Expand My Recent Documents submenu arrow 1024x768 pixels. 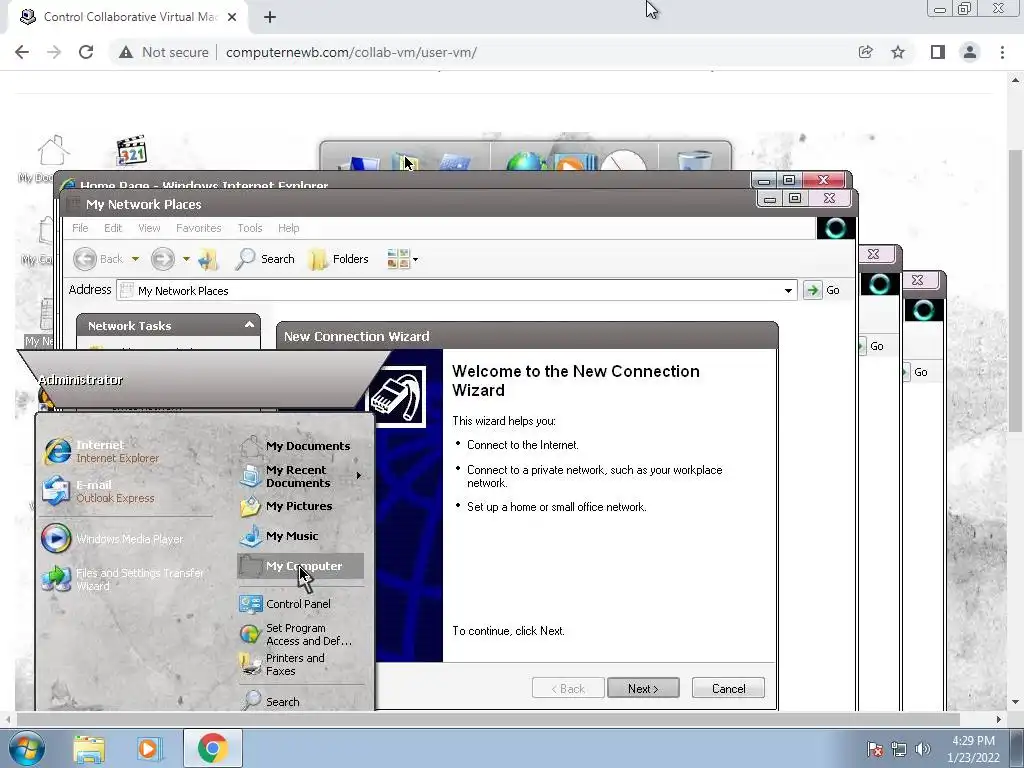(359, 476)
